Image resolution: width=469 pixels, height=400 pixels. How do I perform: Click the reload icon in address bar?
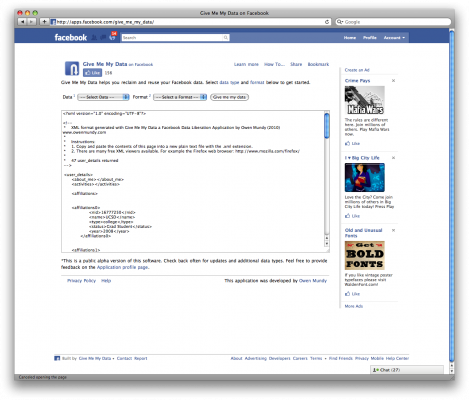[327, 22]
